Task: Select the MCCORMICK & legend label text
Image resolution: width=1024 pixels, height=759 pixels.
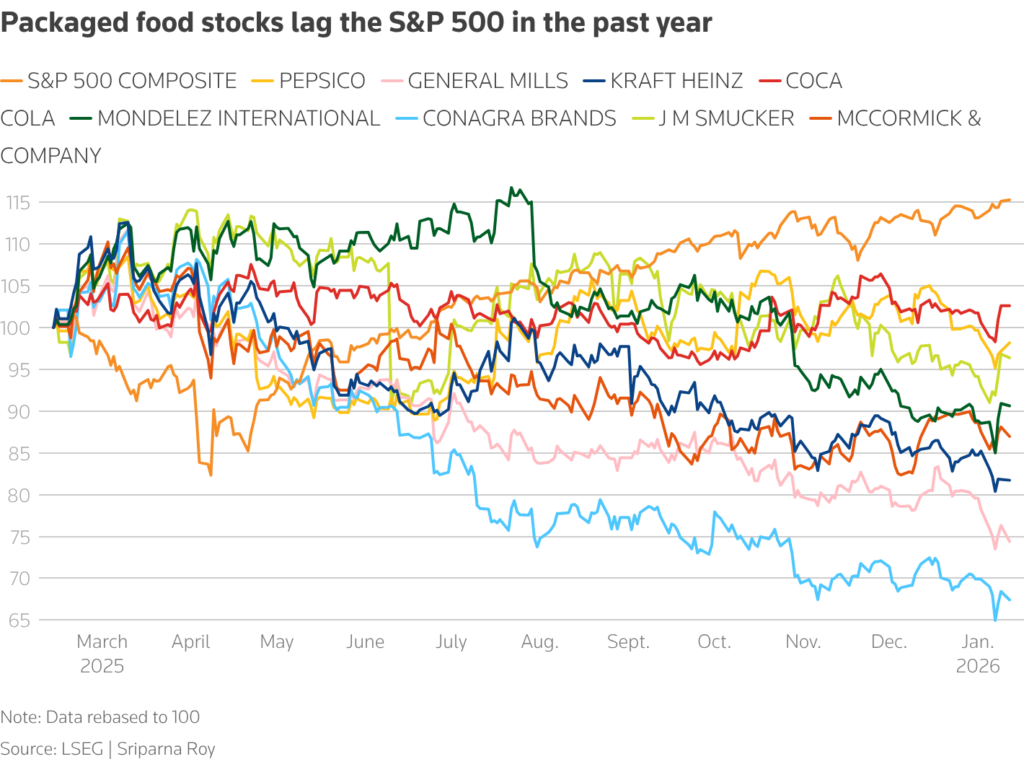Action: coord(908,118)
